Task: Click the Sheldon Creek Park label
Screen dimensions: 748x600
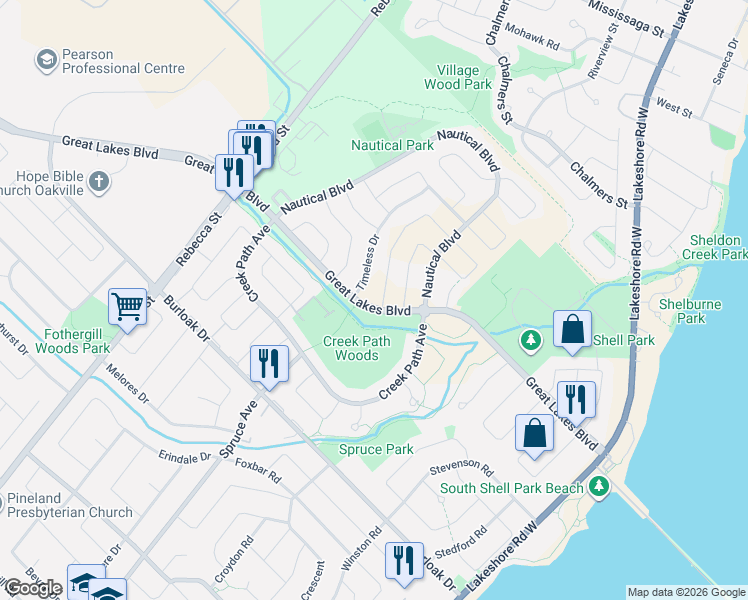Action: click(x=715, y=247)
